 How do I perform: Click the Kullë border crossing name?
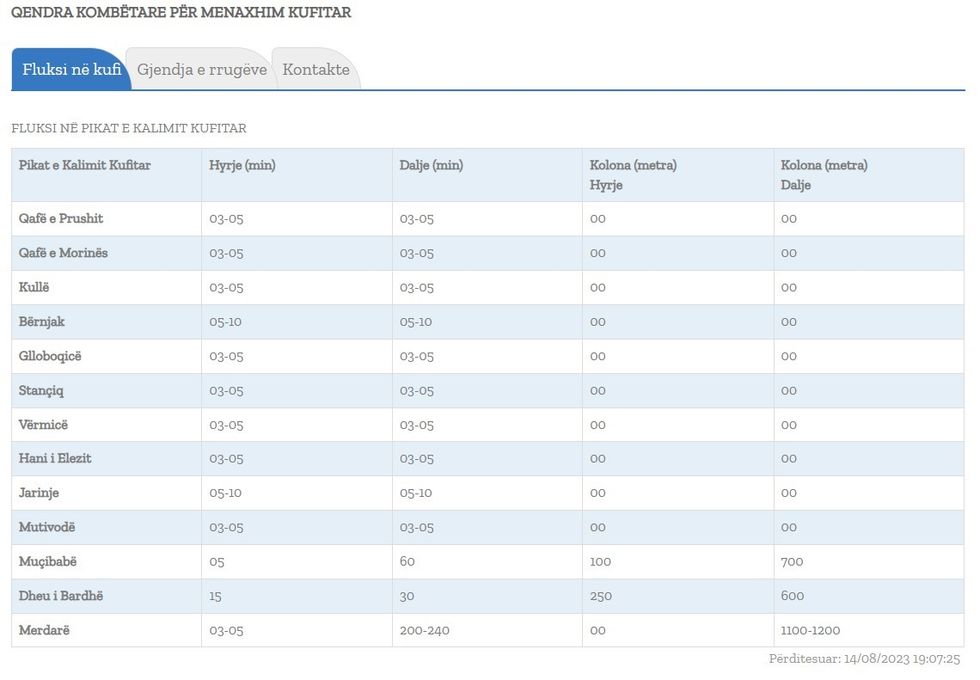click(x=34, y=287)
